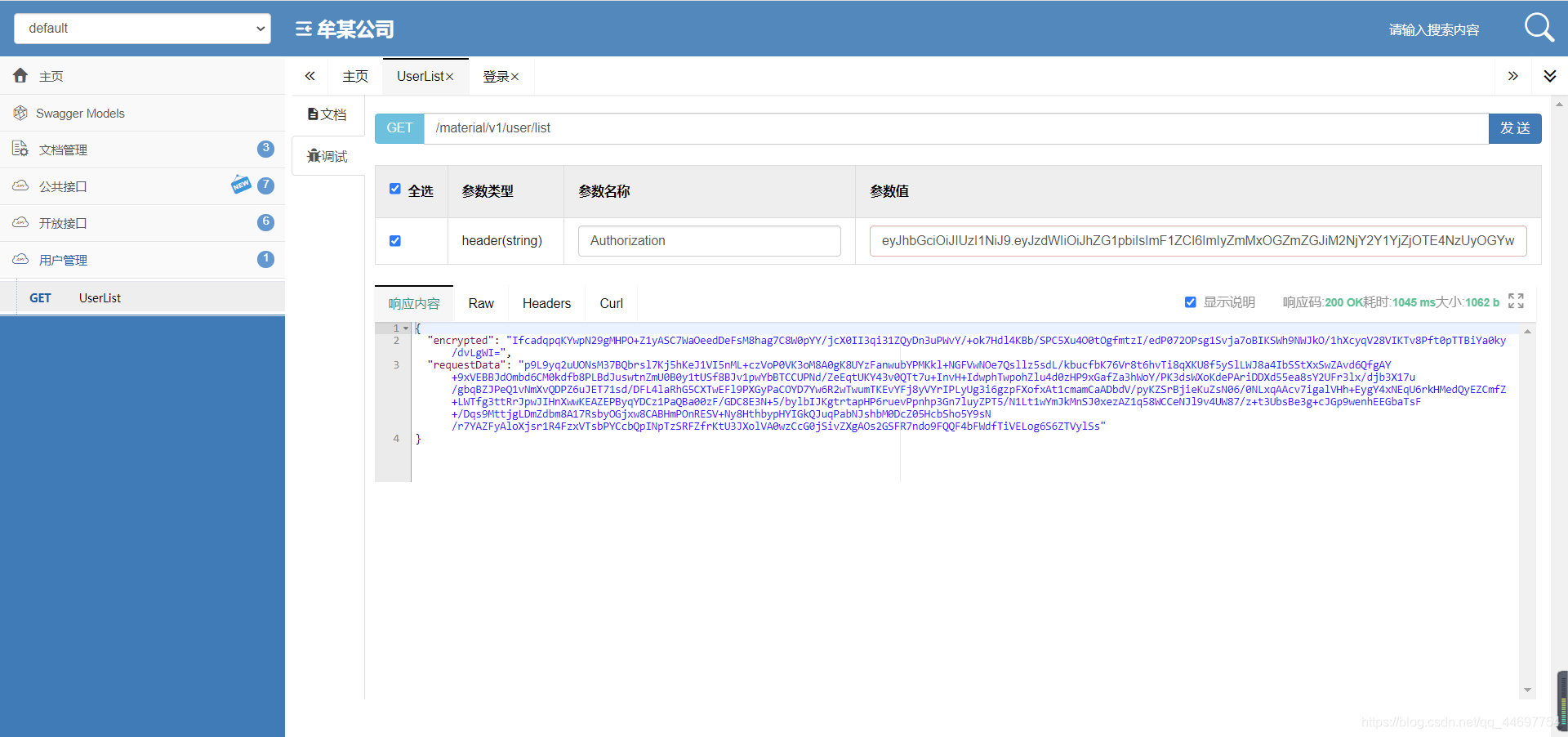Screen dimensions: 1568x737
Task: Switch to the Raw response tab
Action: tap(481, 304)
